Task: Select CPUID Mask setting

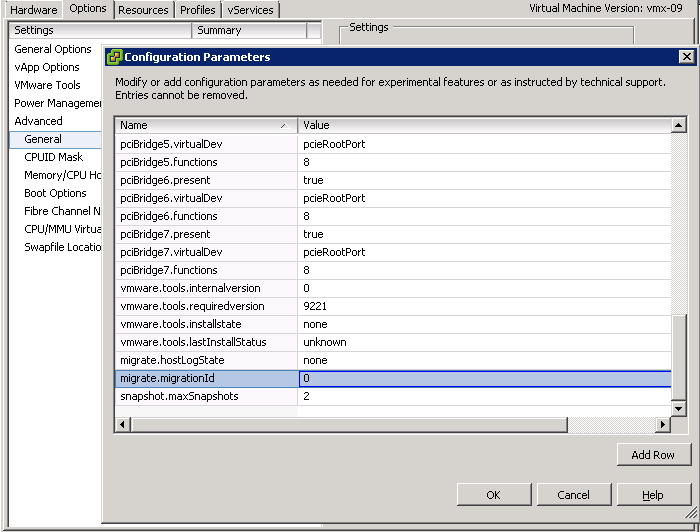Action: 54,157
